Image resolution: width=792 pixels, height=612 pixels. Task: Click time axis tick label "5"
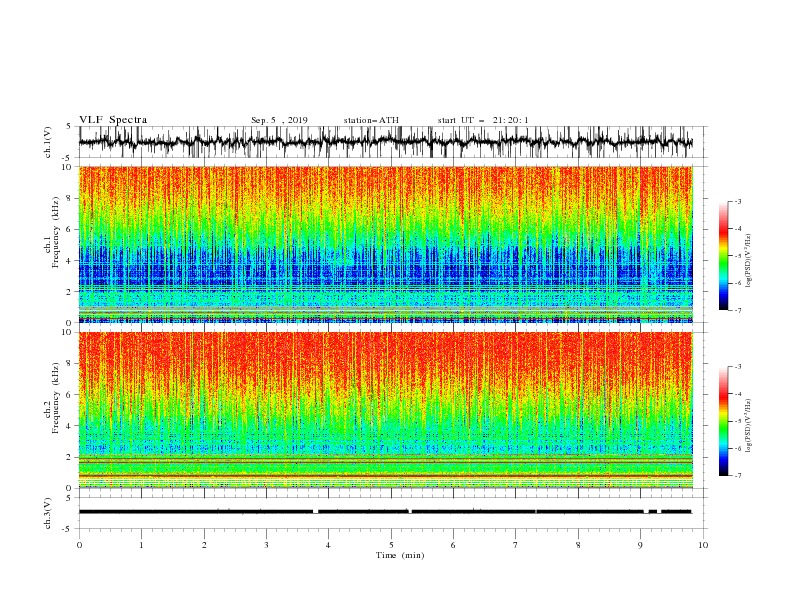391,545
